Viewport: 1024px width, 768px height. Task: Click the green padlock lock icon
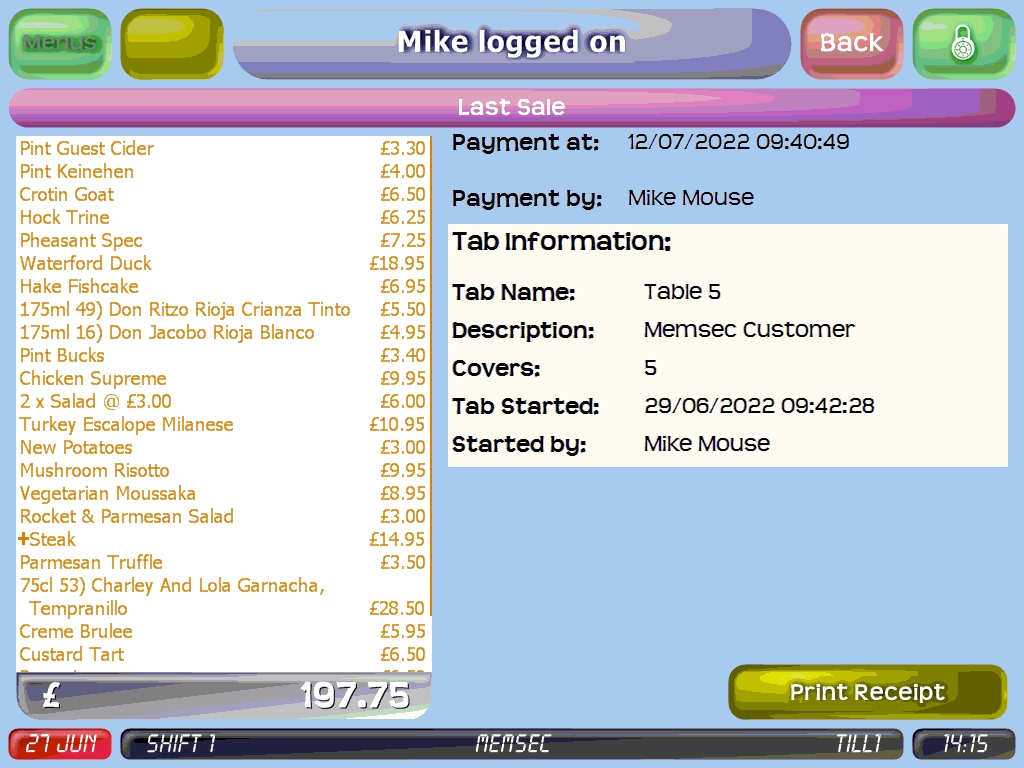(x=962, y=44)
